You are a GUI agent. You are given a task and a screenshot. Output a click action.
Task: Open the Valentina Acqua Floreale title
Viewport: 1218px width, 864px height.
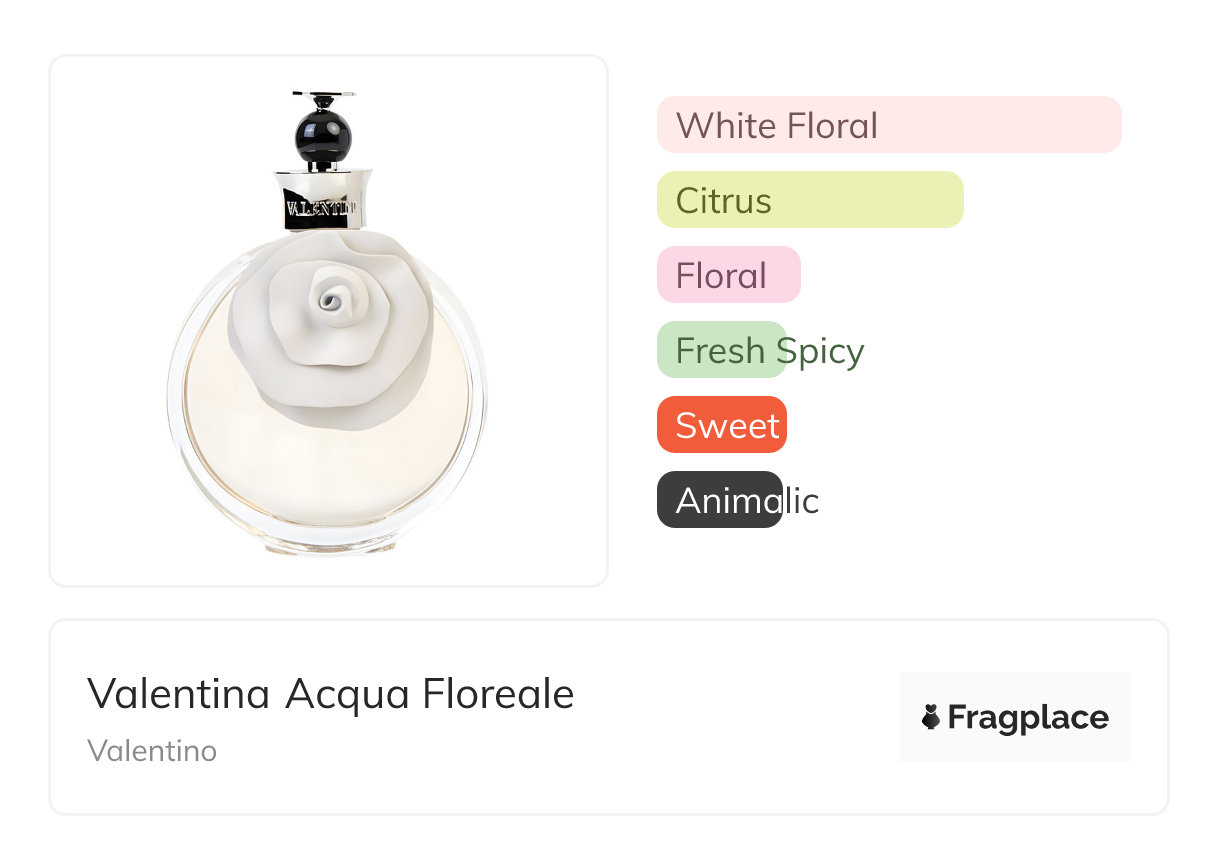[x=330, y=693]
